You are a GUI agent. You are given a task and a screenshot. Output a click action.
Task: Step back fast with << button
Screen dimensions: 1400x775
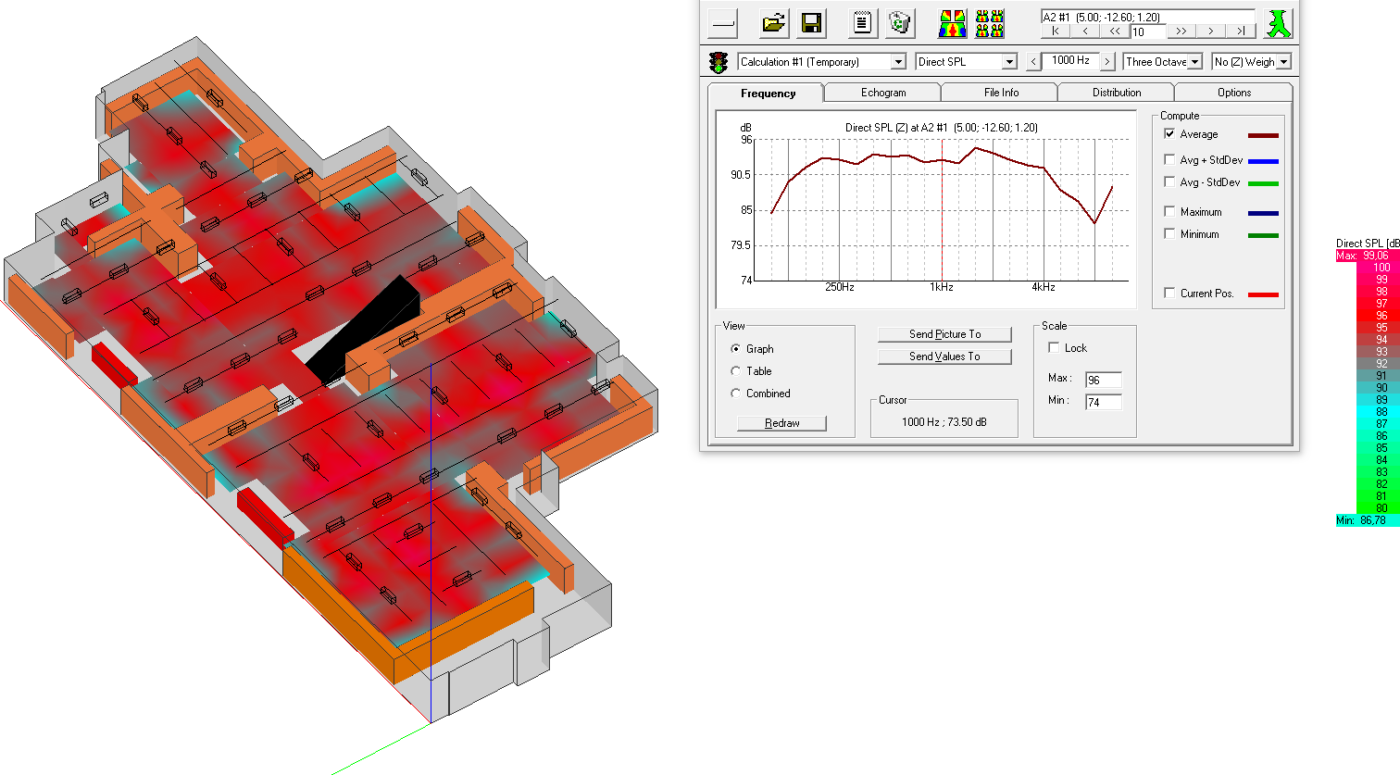(1115, 31)
